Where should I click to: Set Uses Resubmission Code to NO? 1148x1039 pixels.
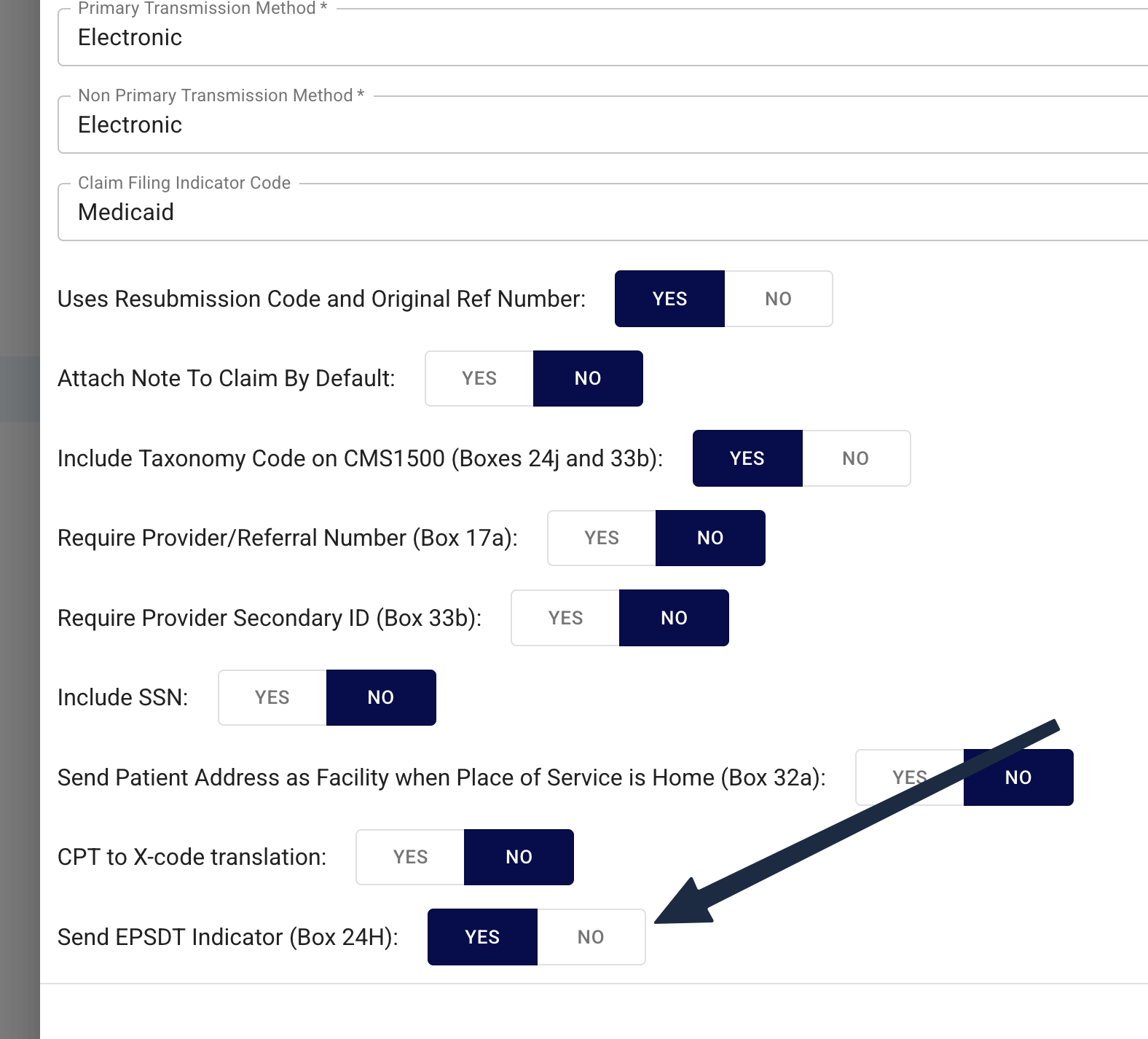(x=778, y=299)
